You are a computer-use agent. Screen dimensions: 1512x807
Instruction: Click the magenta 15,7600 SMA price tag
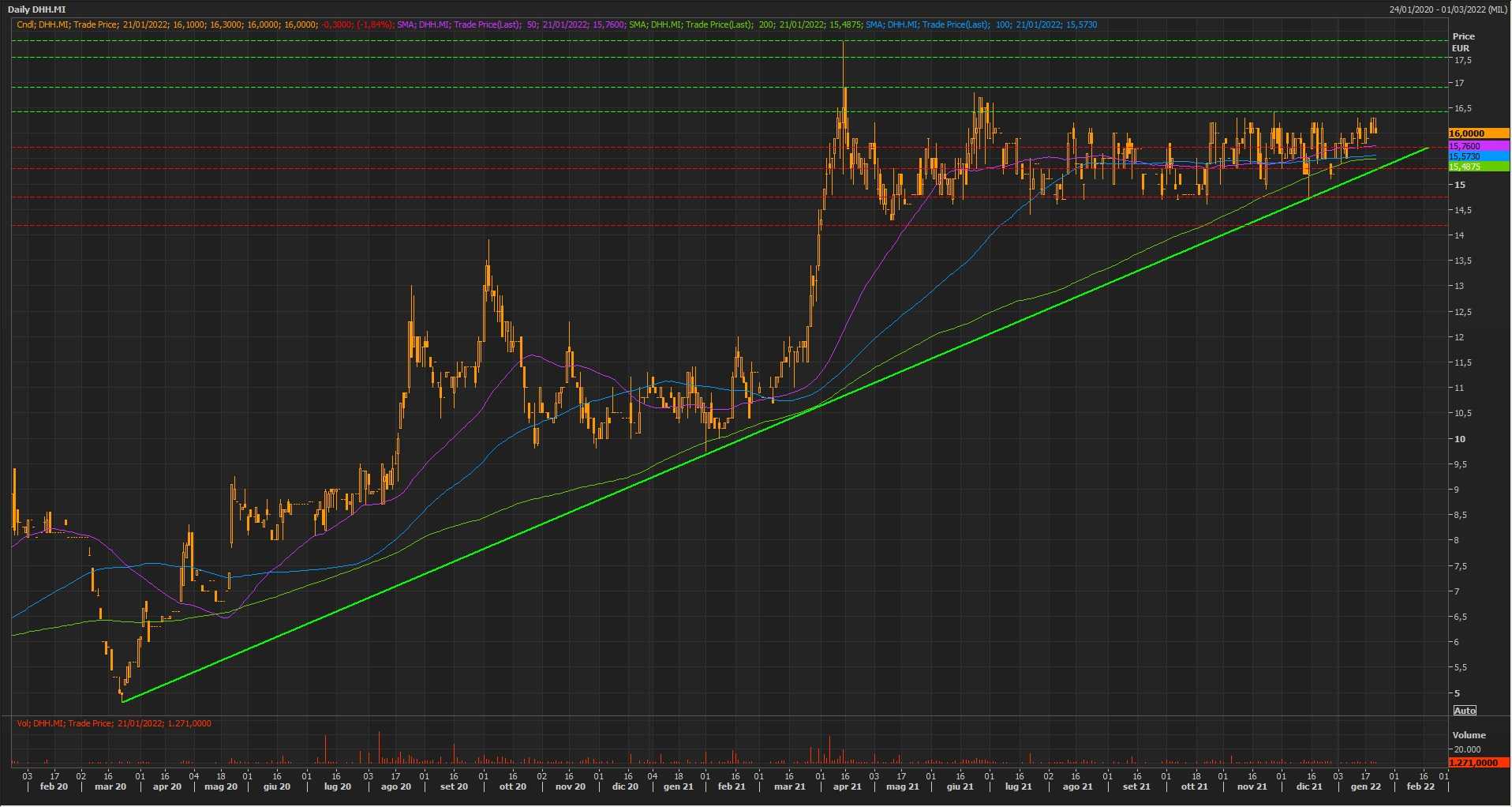click(1478, 146)
